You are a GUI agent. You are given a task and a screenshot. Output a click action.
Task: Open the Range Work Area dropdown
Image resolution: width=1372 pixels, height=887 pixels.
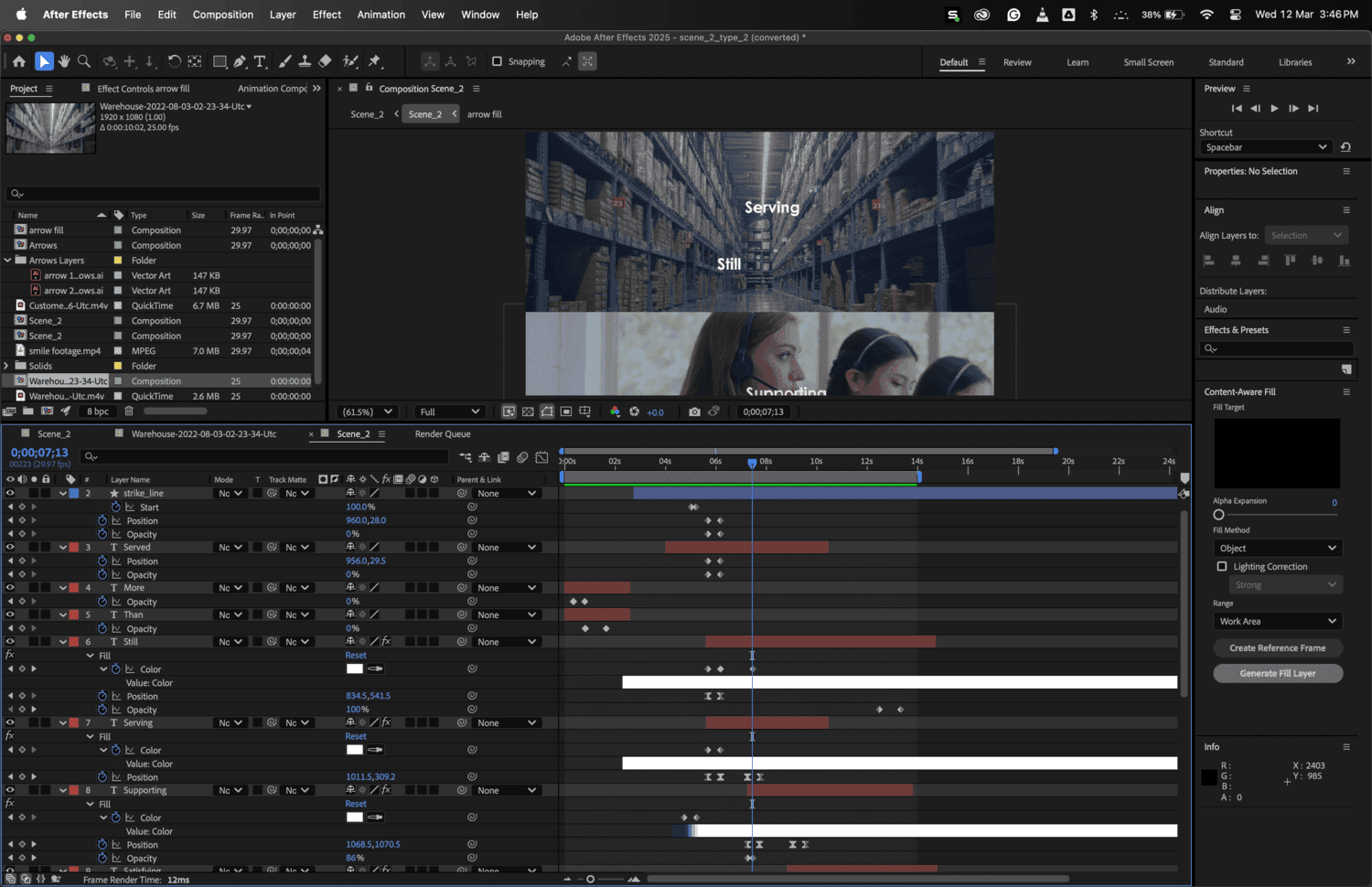(x=1277, y=621)
